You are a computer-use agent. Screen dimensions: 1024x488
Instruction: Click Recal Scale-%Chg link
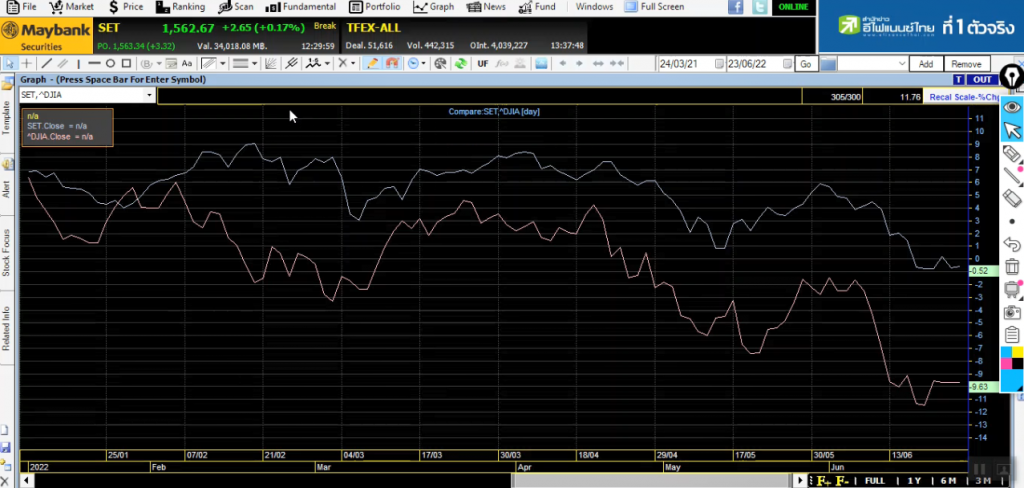964,97
